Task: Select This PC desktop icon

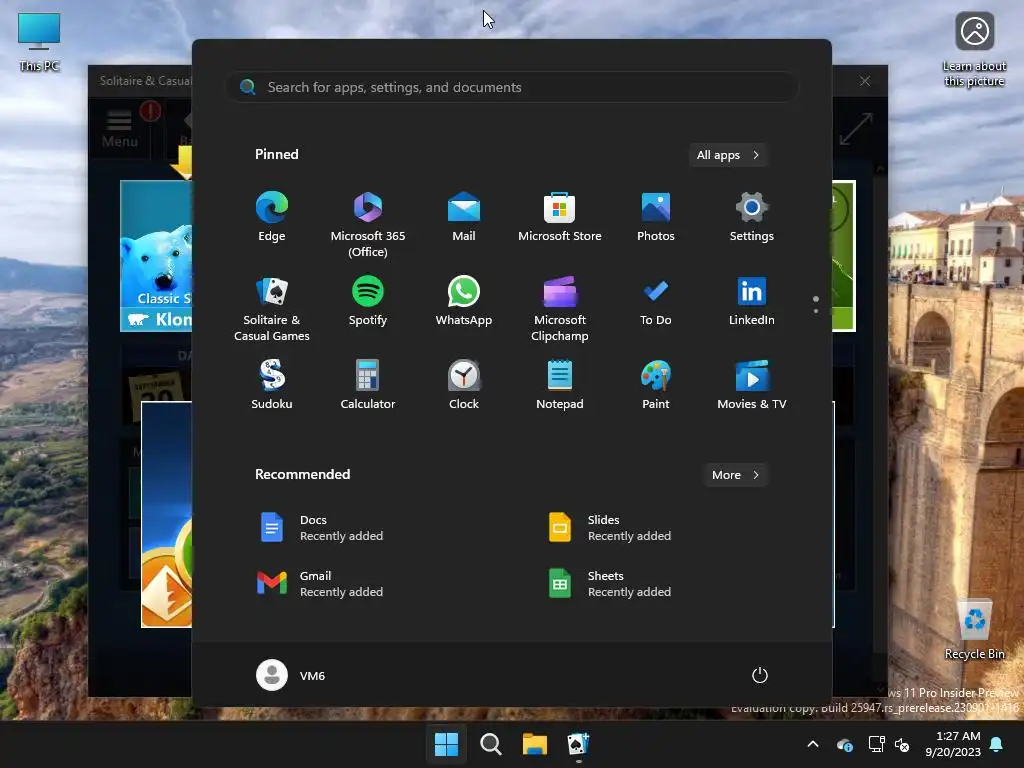Action: click(39, 42)
